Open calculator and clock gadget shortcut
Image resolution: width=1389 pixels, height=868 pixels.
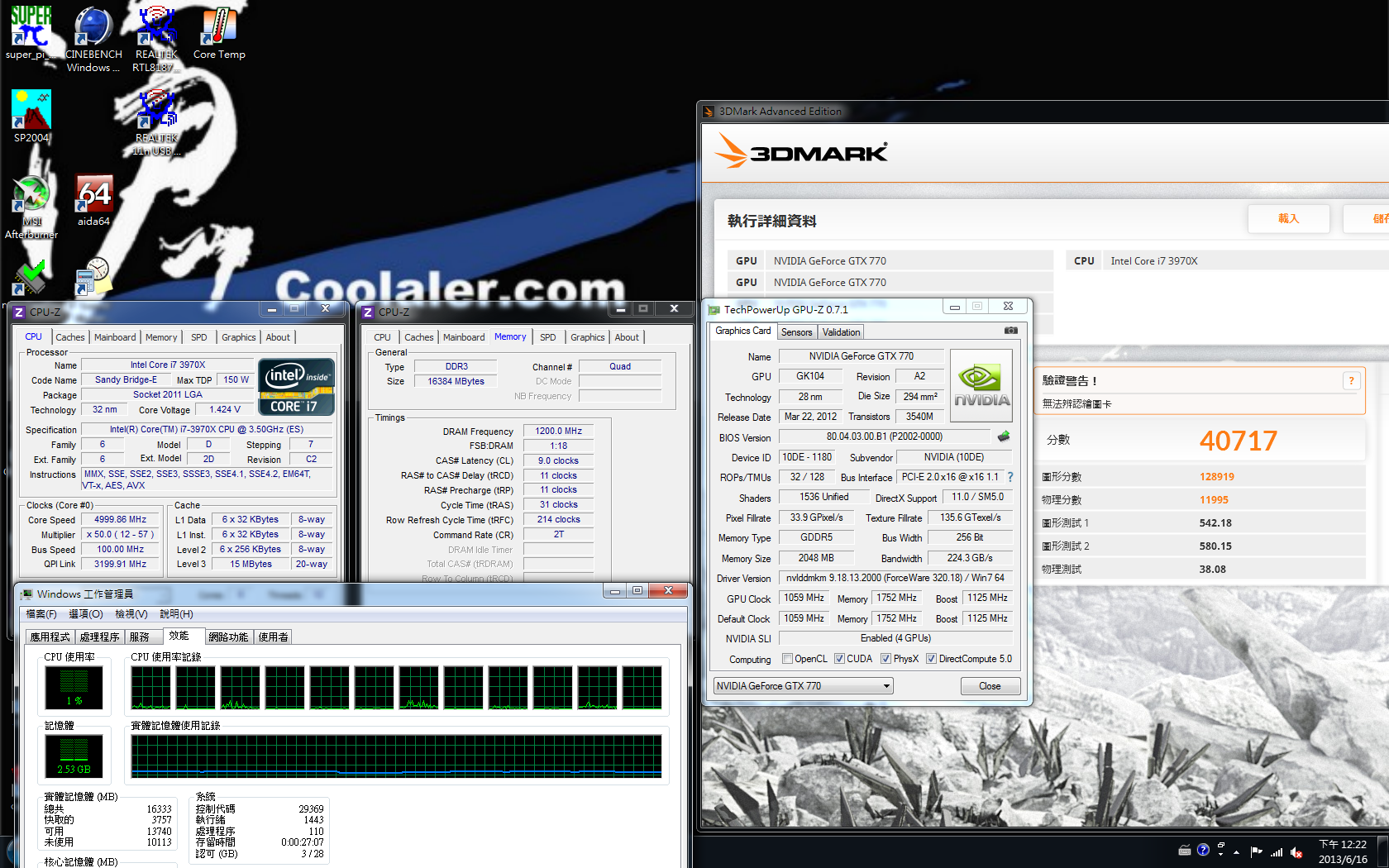(93, 277)
